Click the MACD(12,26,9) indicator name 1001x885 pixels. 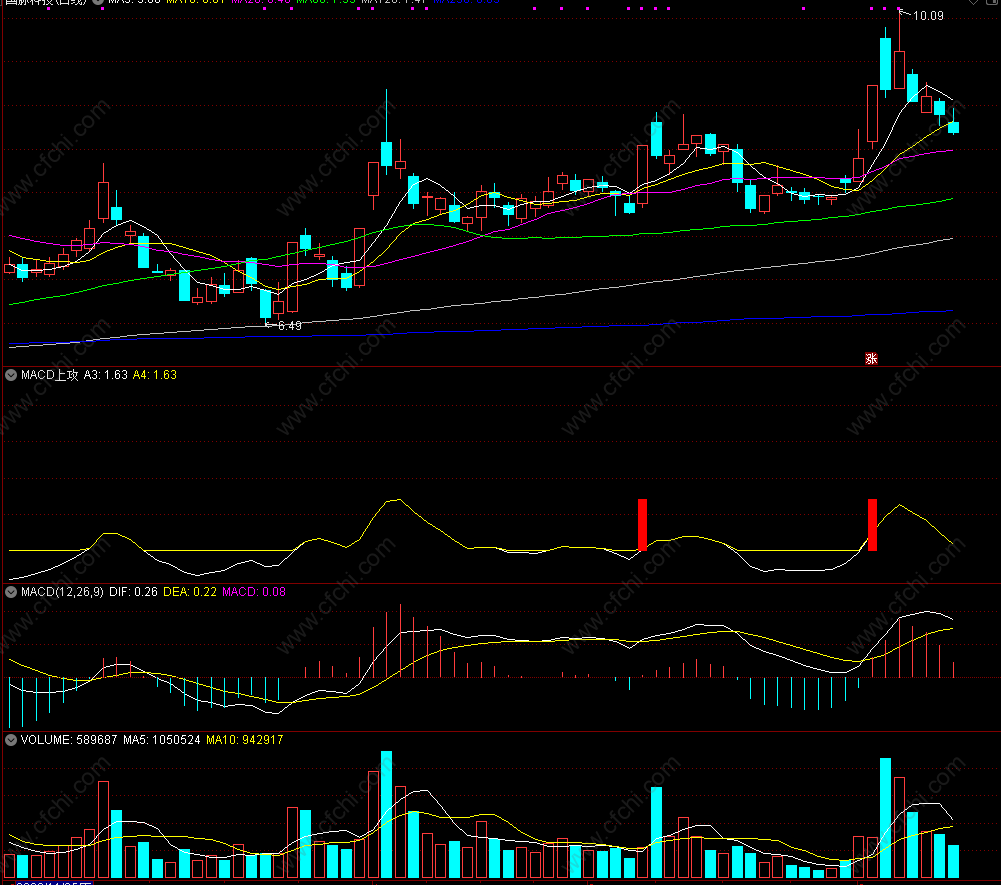[62, 592]
